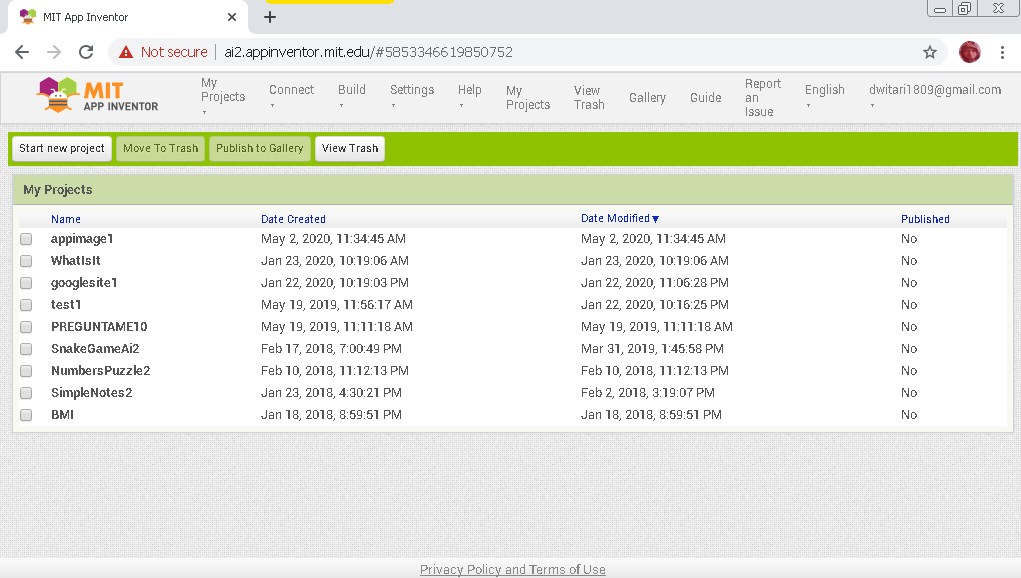Click the green-bar View Trash button
This screenshot has width=1021, height=578.
pos(350,148)
